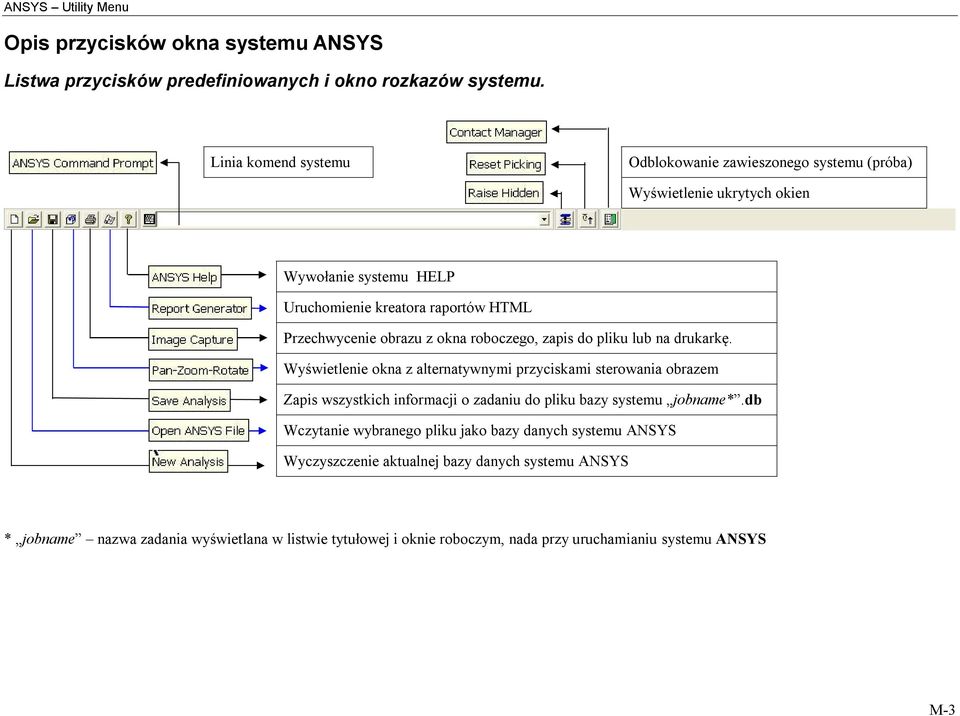Click the jobname footnote text
960x716 pixels.
(x=385, y=539)
